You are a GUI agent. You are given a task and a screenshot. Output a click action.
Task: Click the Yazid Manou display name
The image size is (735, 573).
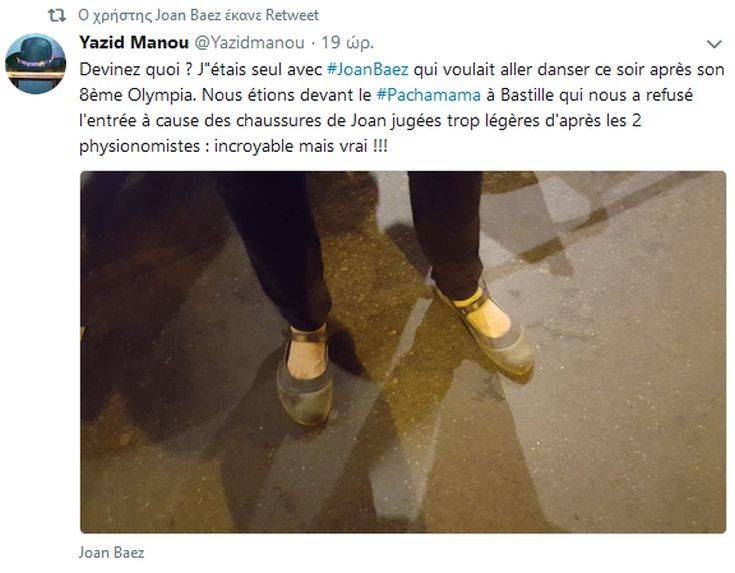pyautogui.click(x=134, y=42)
